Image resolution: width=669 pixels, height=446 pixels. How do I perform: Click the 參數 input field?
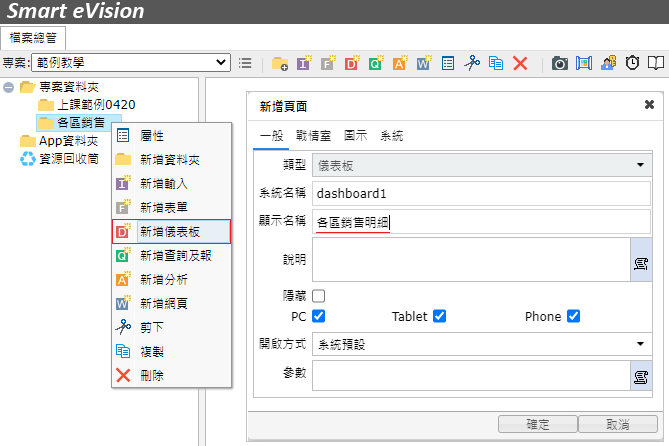pyautogui.click(x=471, y=376)
